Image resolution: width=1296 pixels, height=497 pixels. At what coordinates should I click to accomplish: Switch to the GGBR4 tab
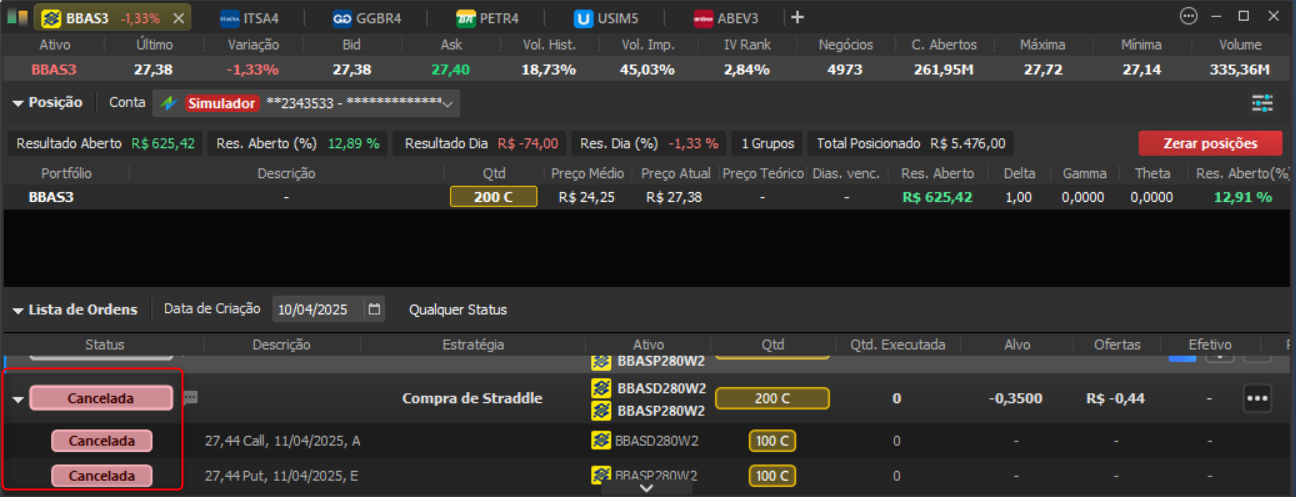click(368, 18)
